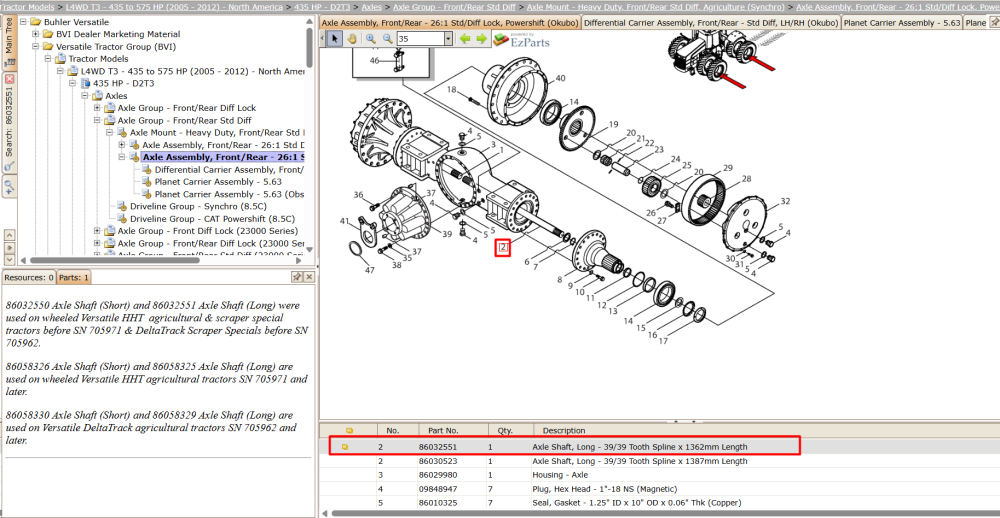Click breadcrumb L4WD T3 - 435 to 575 HP
Image resolution: width=1000 pixels, height=518 pixels.
pos(174,7)
